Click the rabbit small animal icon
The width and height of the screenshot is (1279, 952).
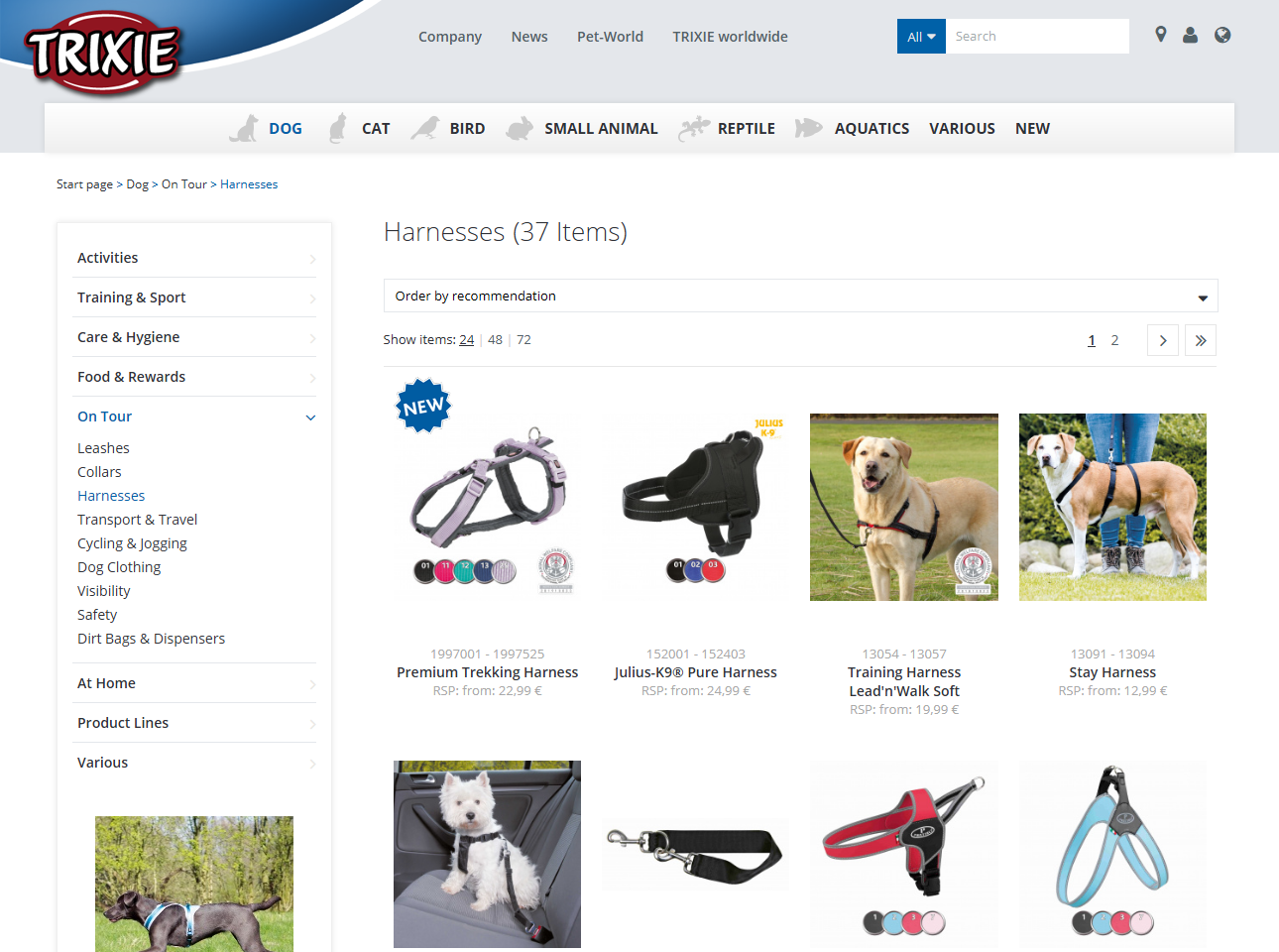coord(520,128)
